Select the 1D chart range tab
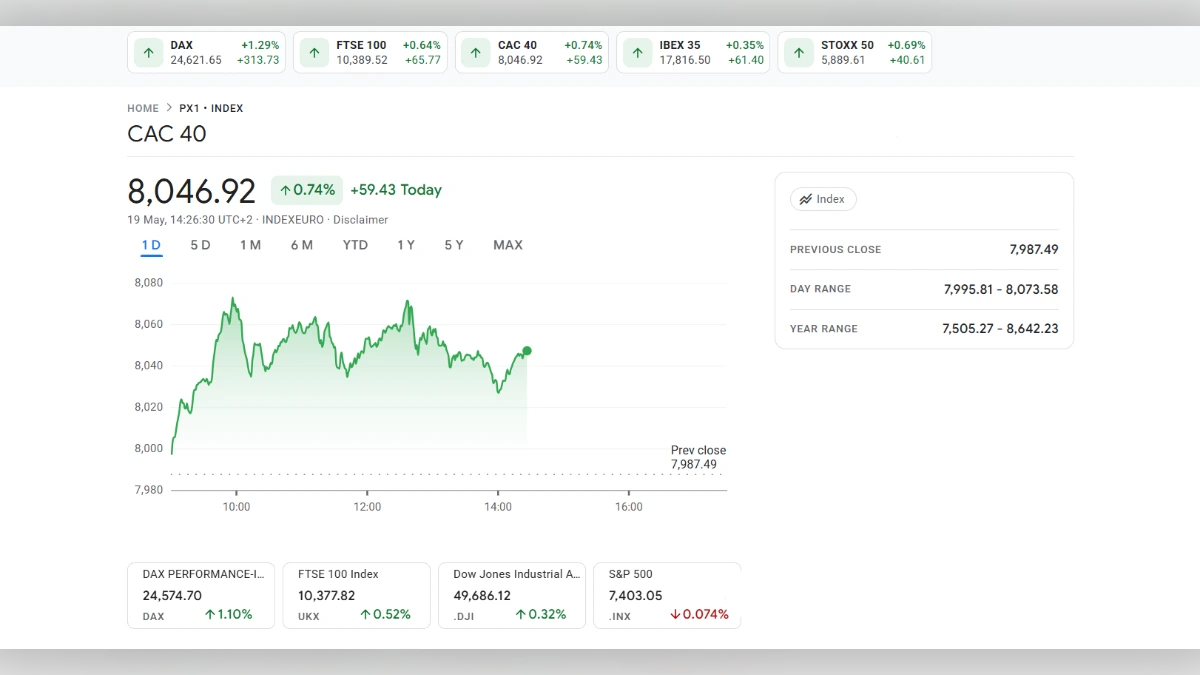The image size is (1200, 675). tap(151, 245)
